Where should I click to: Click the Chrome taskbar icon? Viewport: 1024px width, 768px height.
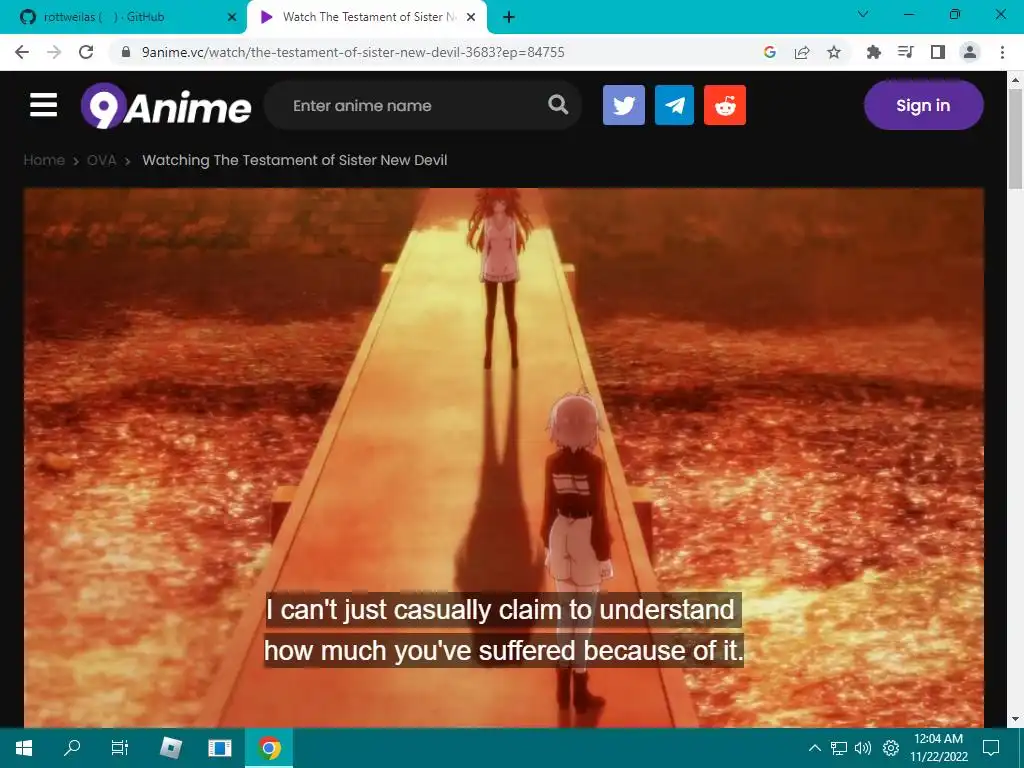tap(269, 748)
